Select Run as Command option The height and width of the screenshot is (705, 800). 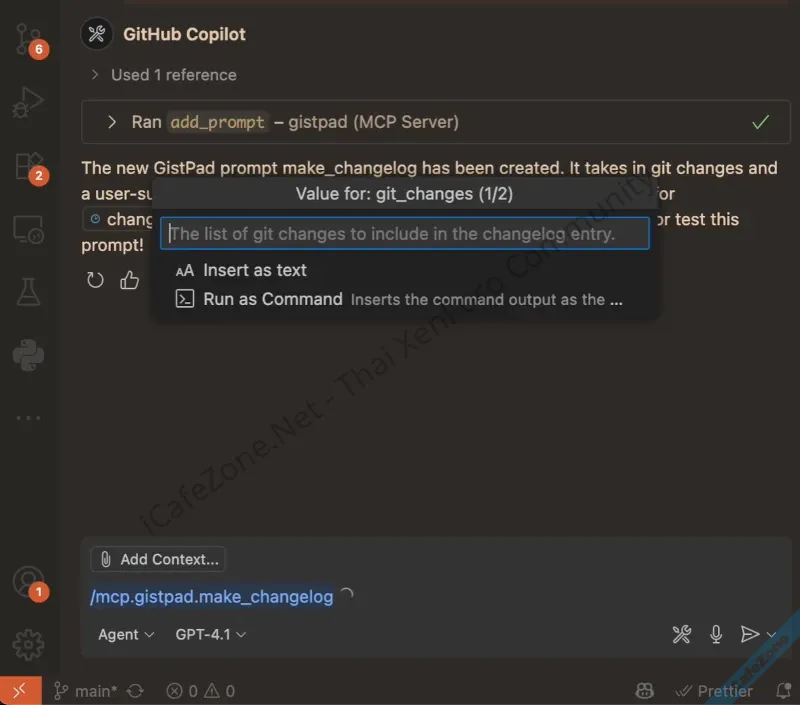(x=273, y=298)
